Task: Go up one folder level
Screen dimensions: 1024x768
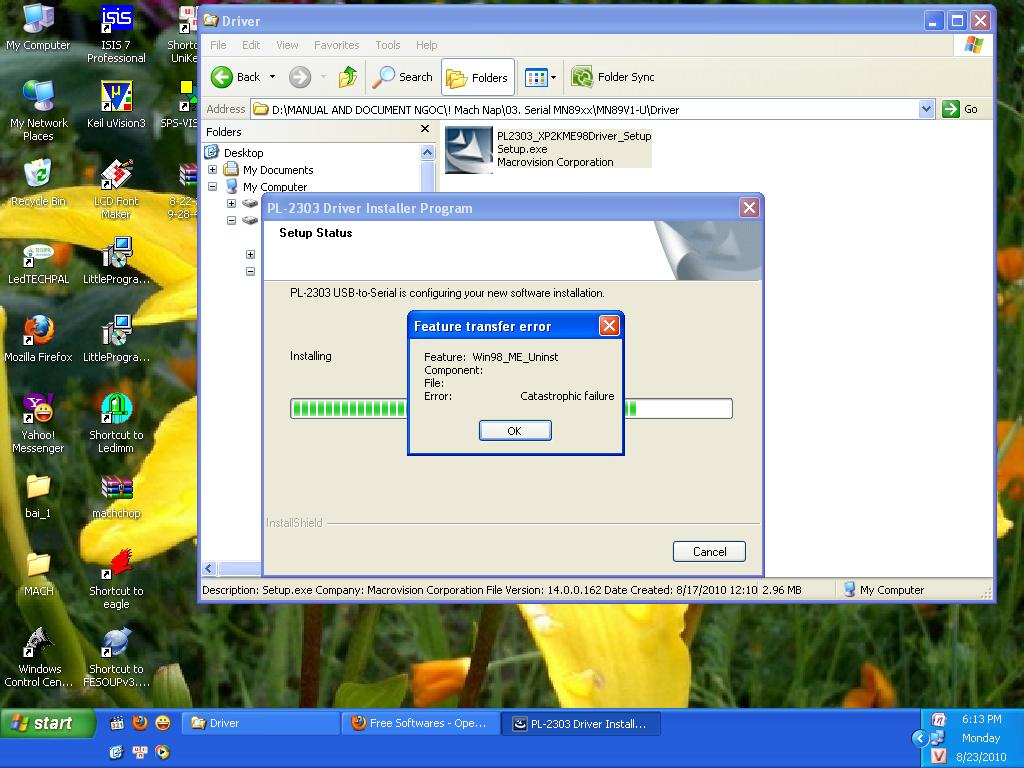Action: tap(347, 77)
